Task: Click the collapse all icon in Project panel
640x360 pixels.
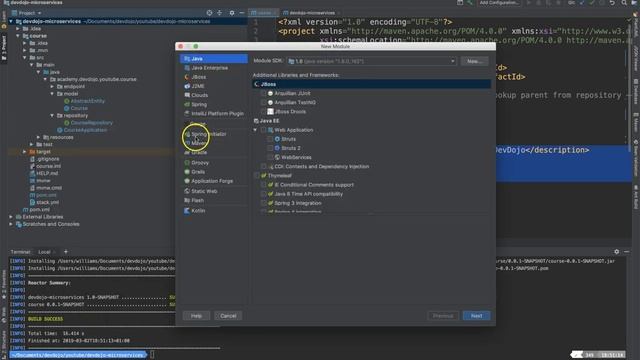Action: coord(220,13)
